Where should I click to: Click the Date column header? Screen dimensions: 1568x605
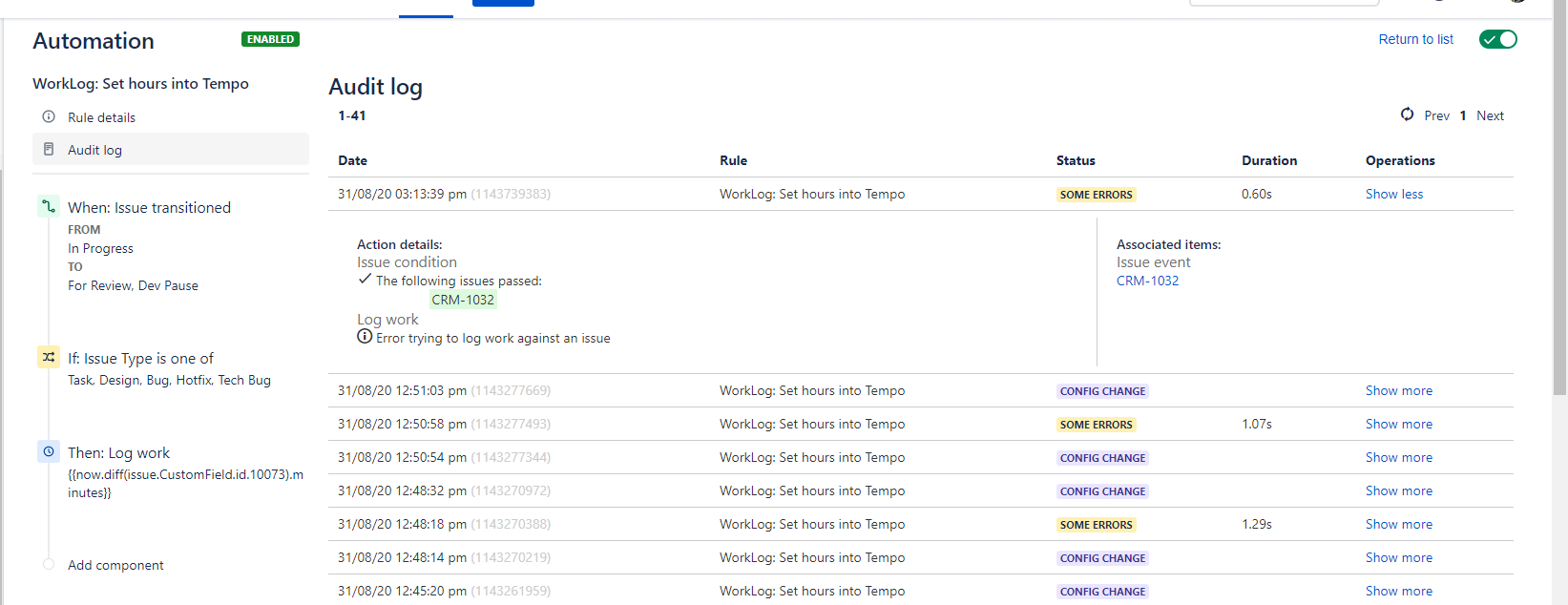352,160
